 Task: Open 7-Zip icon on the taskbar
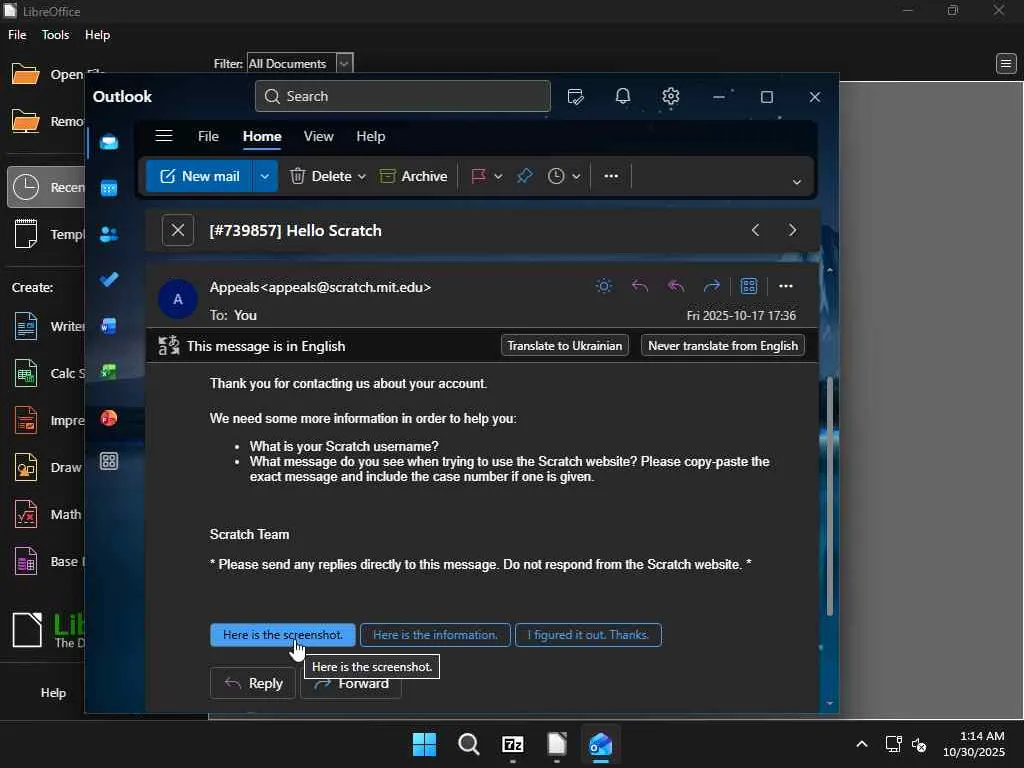pos(513,744)
